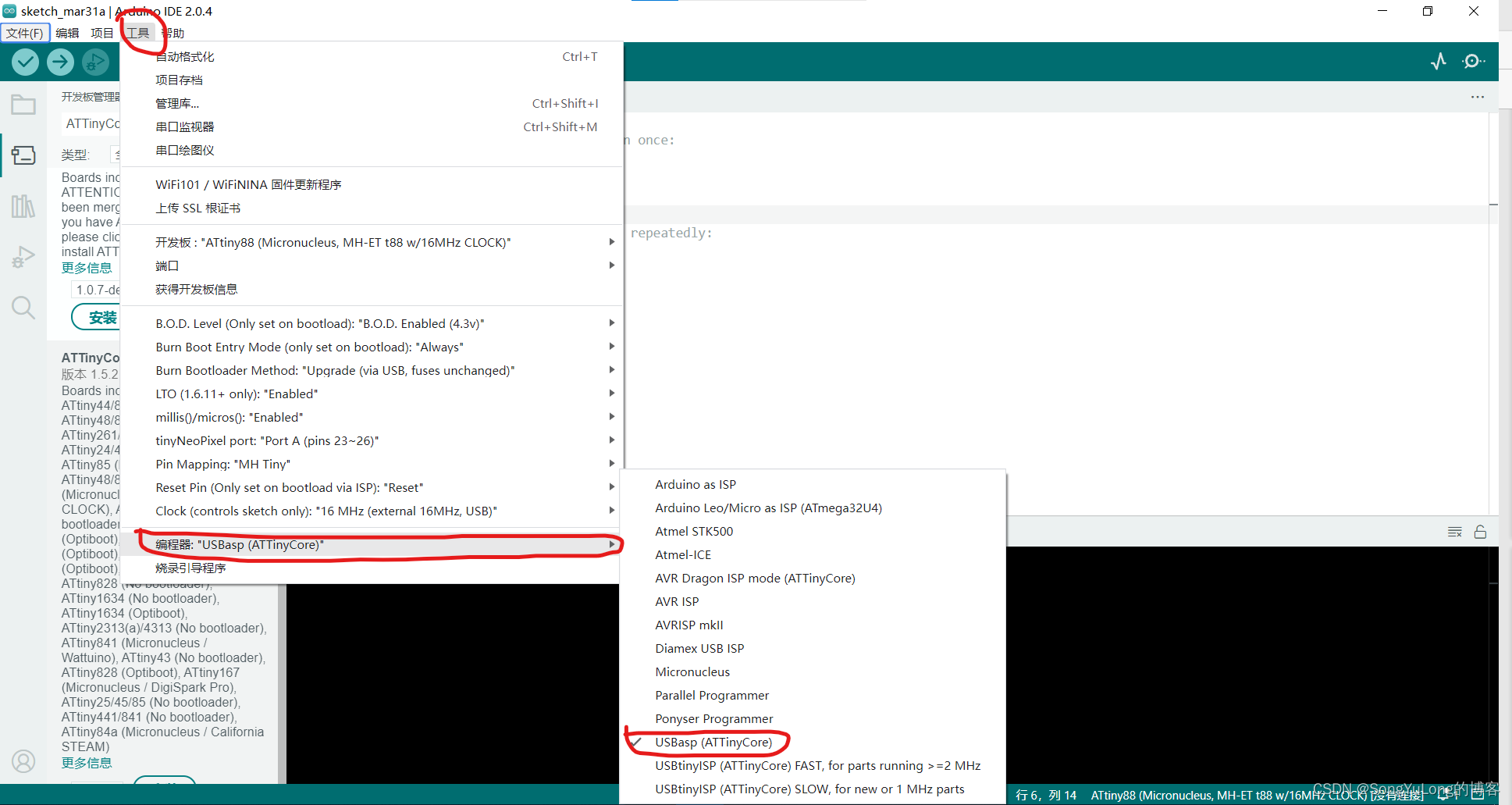Select 上传 SSL 根证书 entry

pos(372,208)
